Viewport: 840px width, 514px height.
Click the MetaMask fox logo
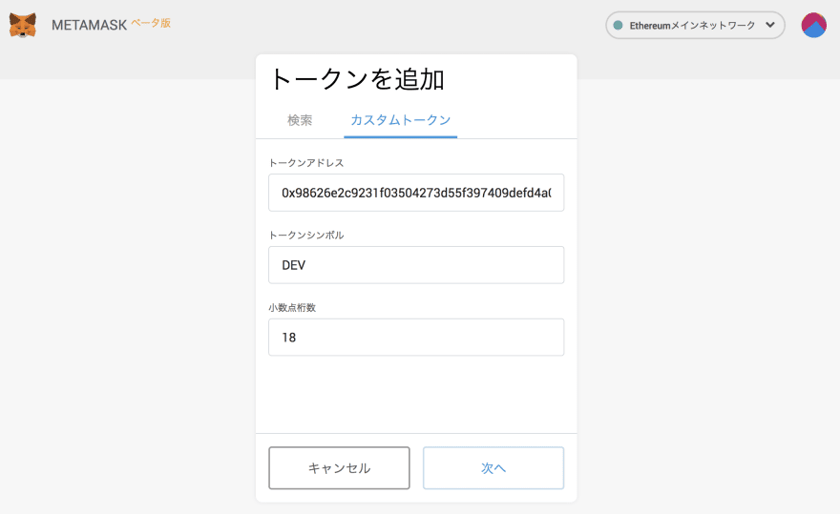[22, 25]
